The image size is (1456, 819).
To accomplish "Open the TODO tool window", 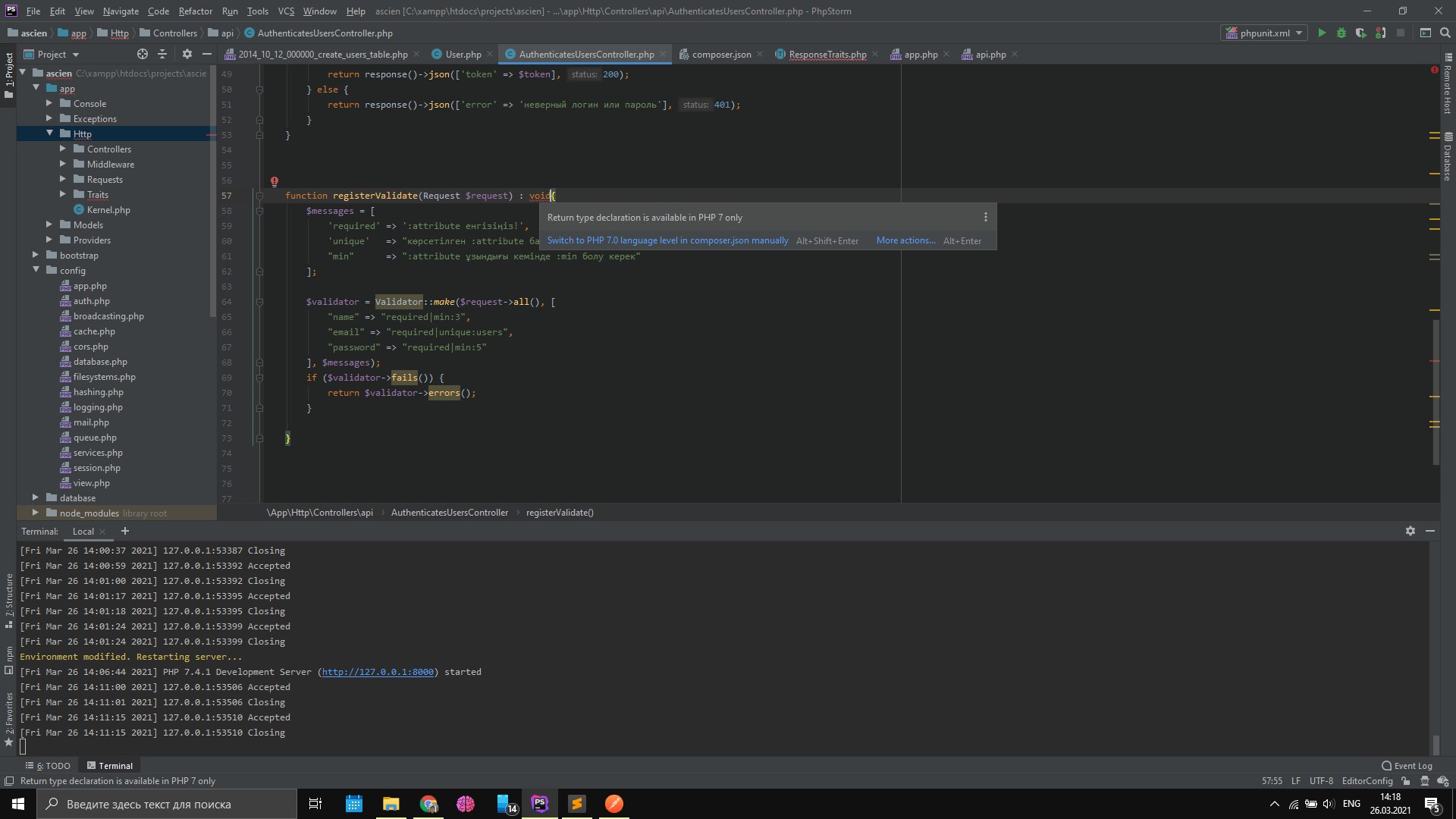I will click(48, 766).
